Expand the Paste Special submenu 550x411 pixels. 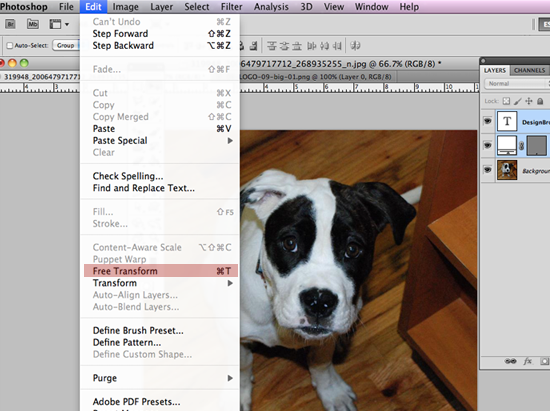[161, 141]
